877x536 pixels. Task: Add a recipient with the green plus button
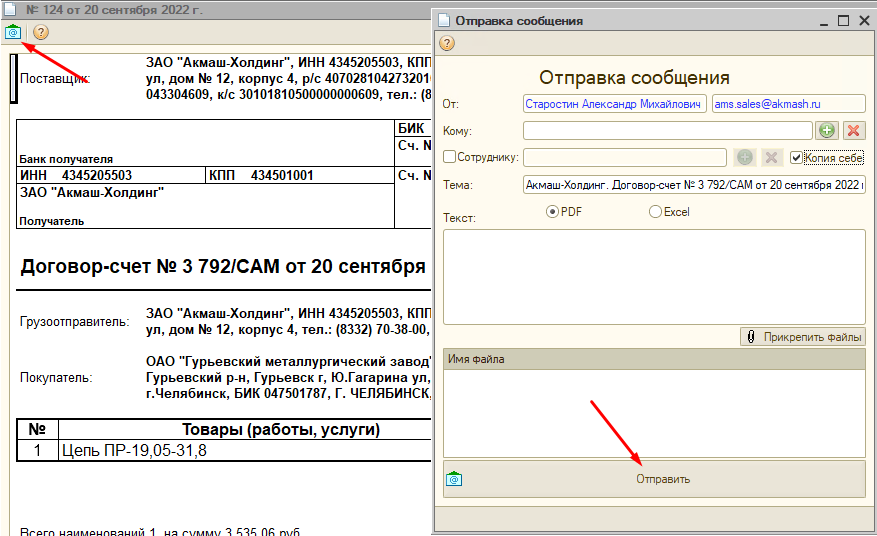827,130
